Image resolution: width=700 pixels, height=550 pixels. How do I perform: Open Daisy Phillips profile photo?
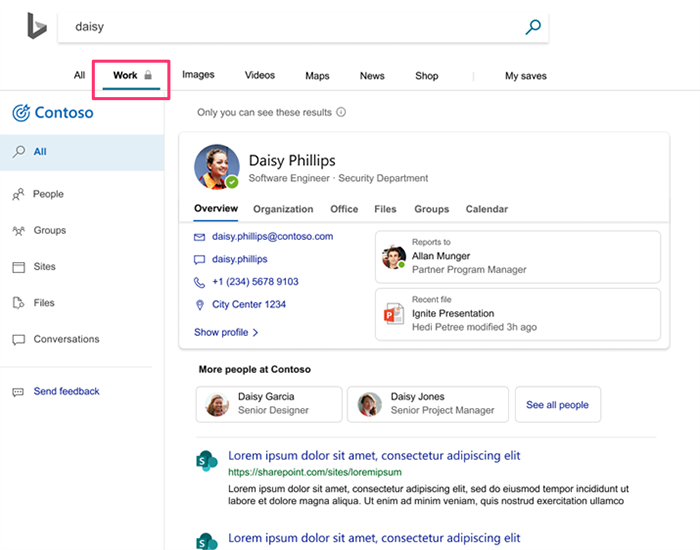pyautogui.click(x=217, y=167)
